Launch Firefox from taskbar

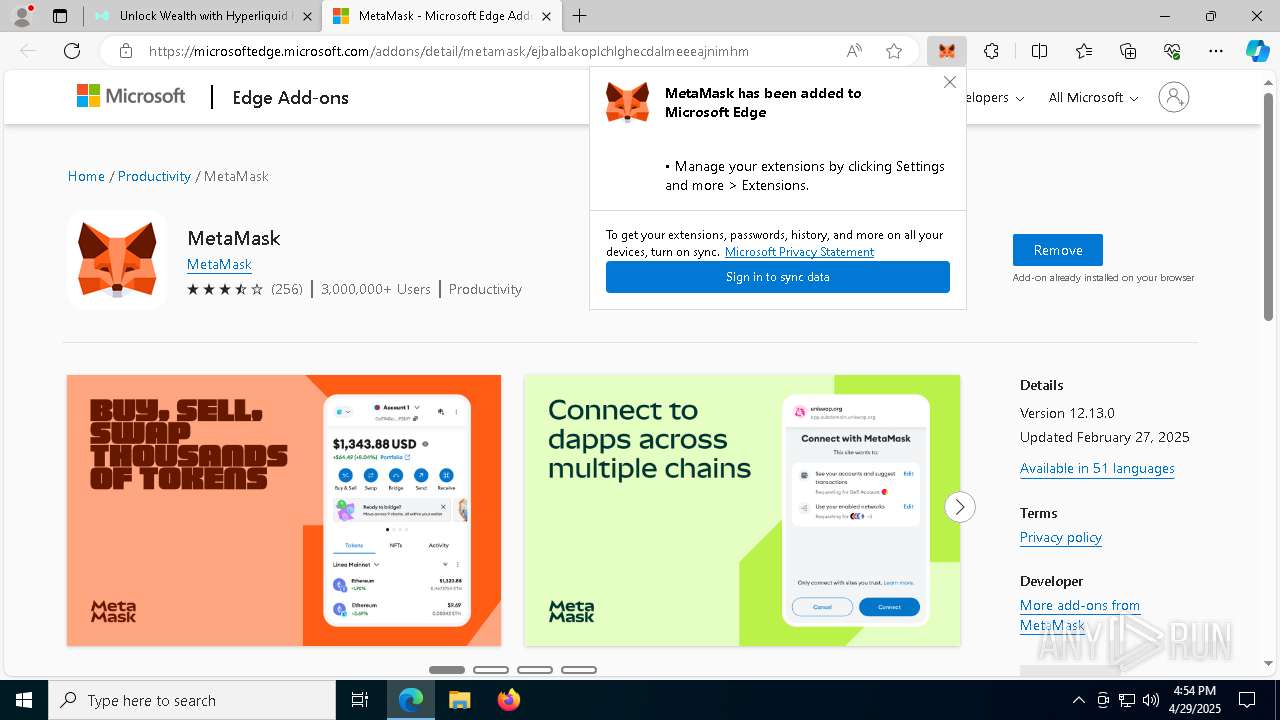[508, 700]
